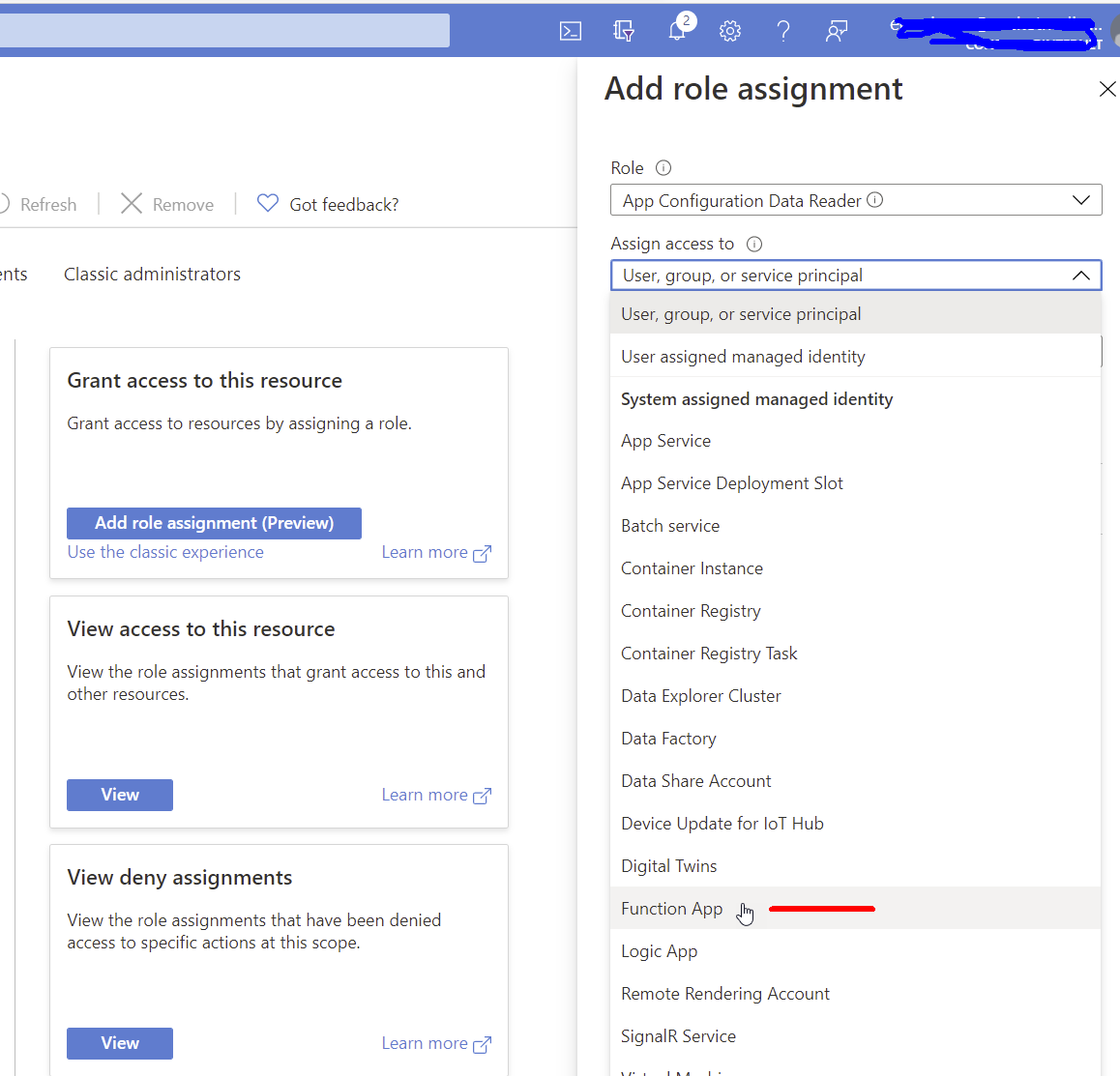This screenshot has width=1120, height=1076.
Task: Click the System assigned managed identity header
Action: [757, 399]
